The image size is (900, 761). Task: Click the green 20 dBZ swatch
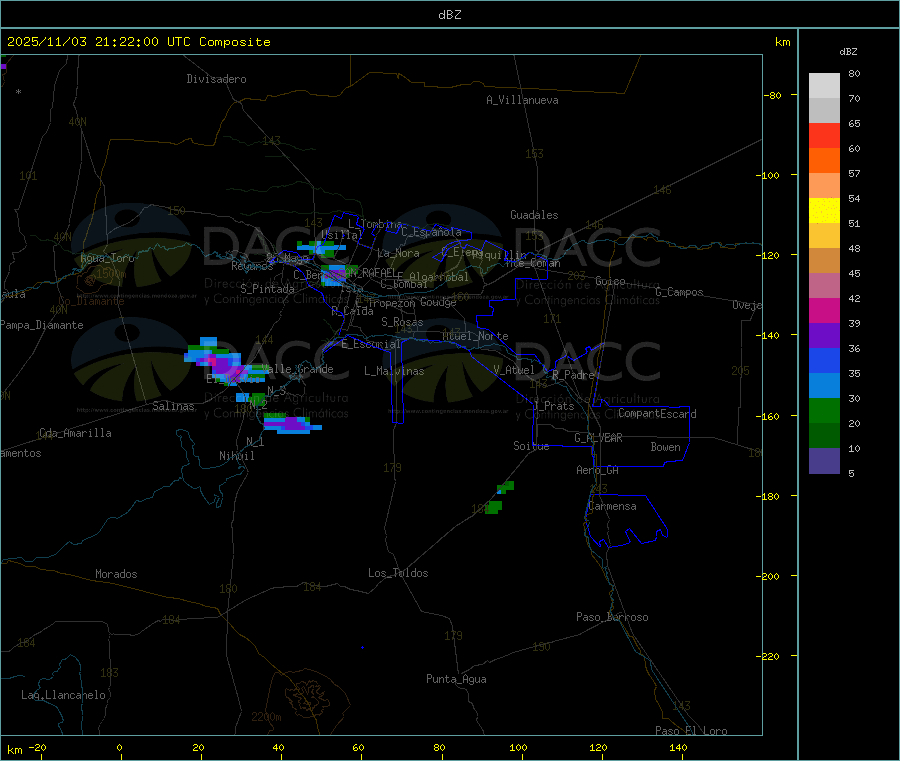click(x=824, y=410)
